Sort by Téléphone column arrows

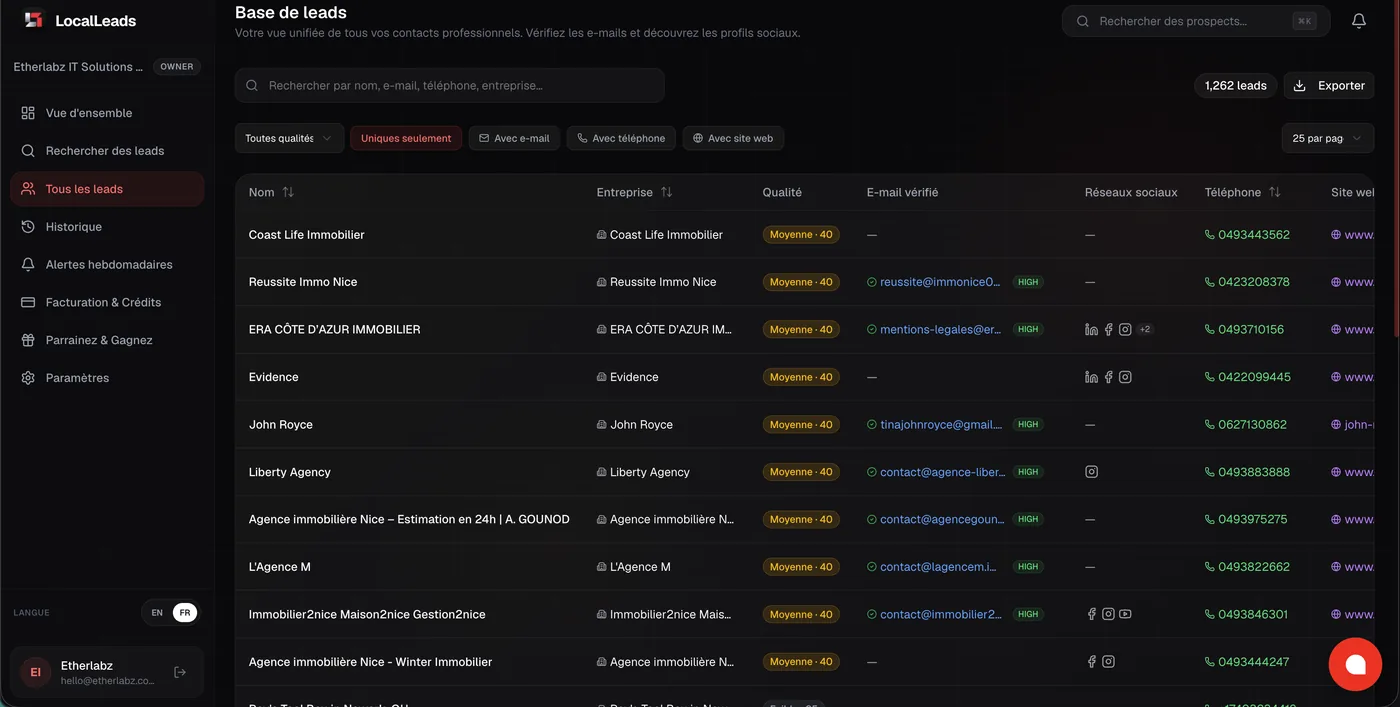(x=1274, y=192)
